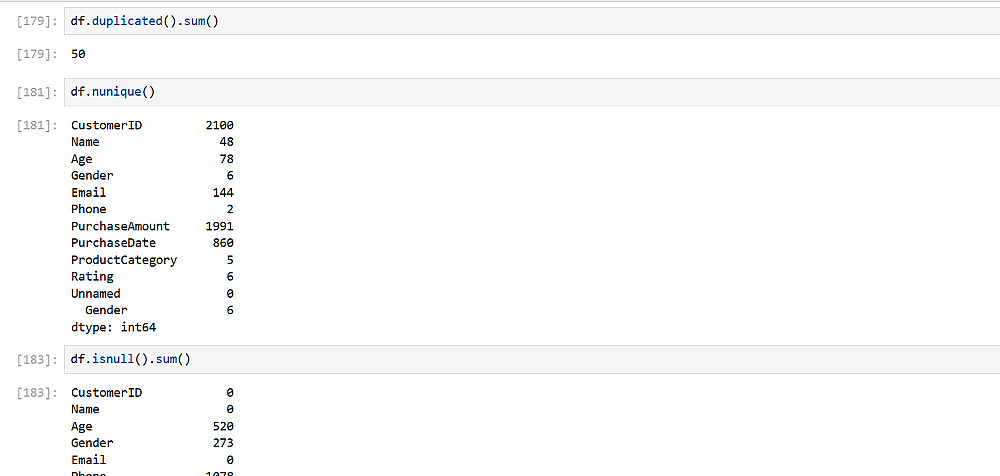The image size is (1000, 476).
Task: Click the ProductCategory row label
Action: pyautogui.click(x=123, y=260)
